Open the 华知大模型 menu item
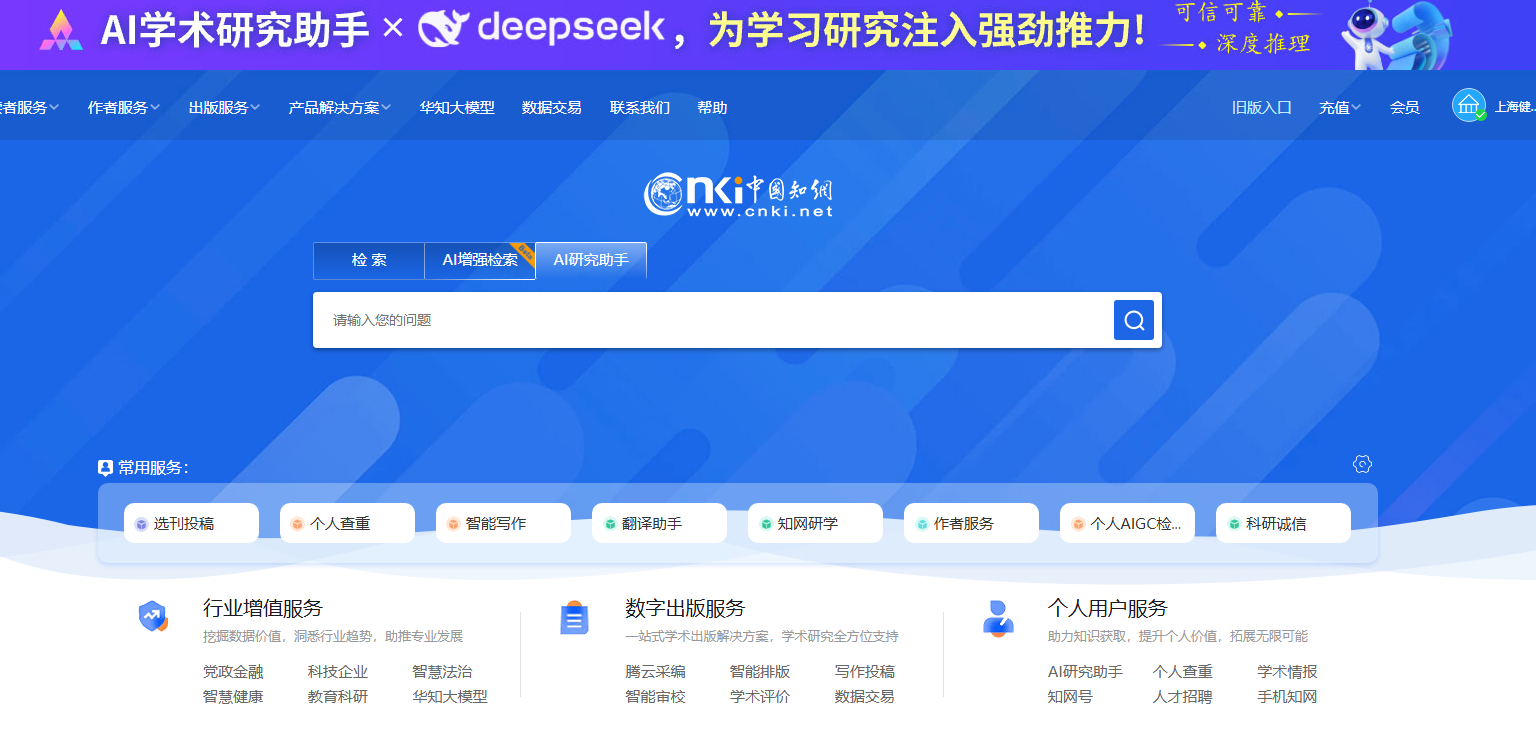The width and height of the screenshot is (1536, 752). 457,108
